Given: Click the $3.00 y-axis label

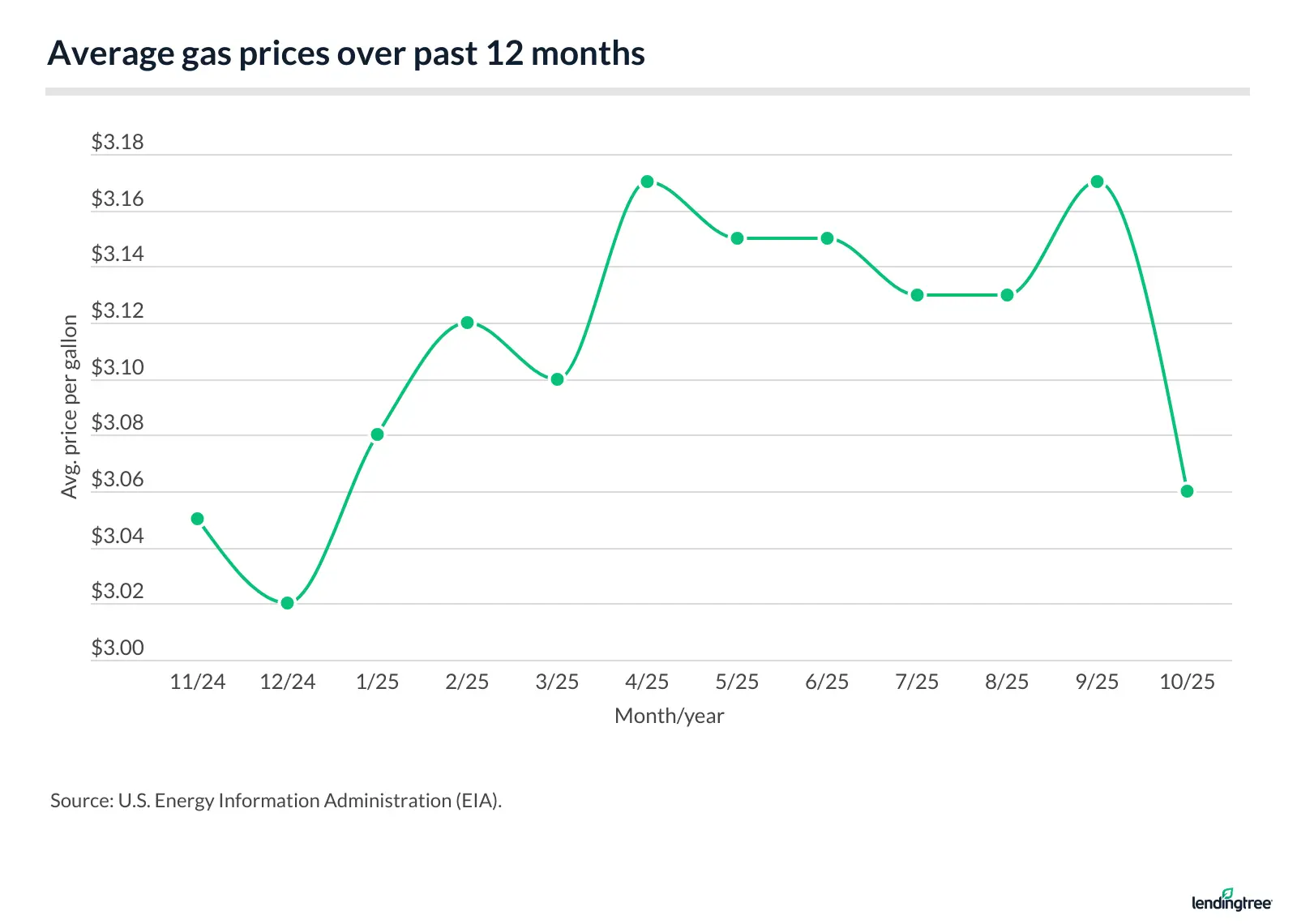Looking at the screenshot, I should point(118,648).
